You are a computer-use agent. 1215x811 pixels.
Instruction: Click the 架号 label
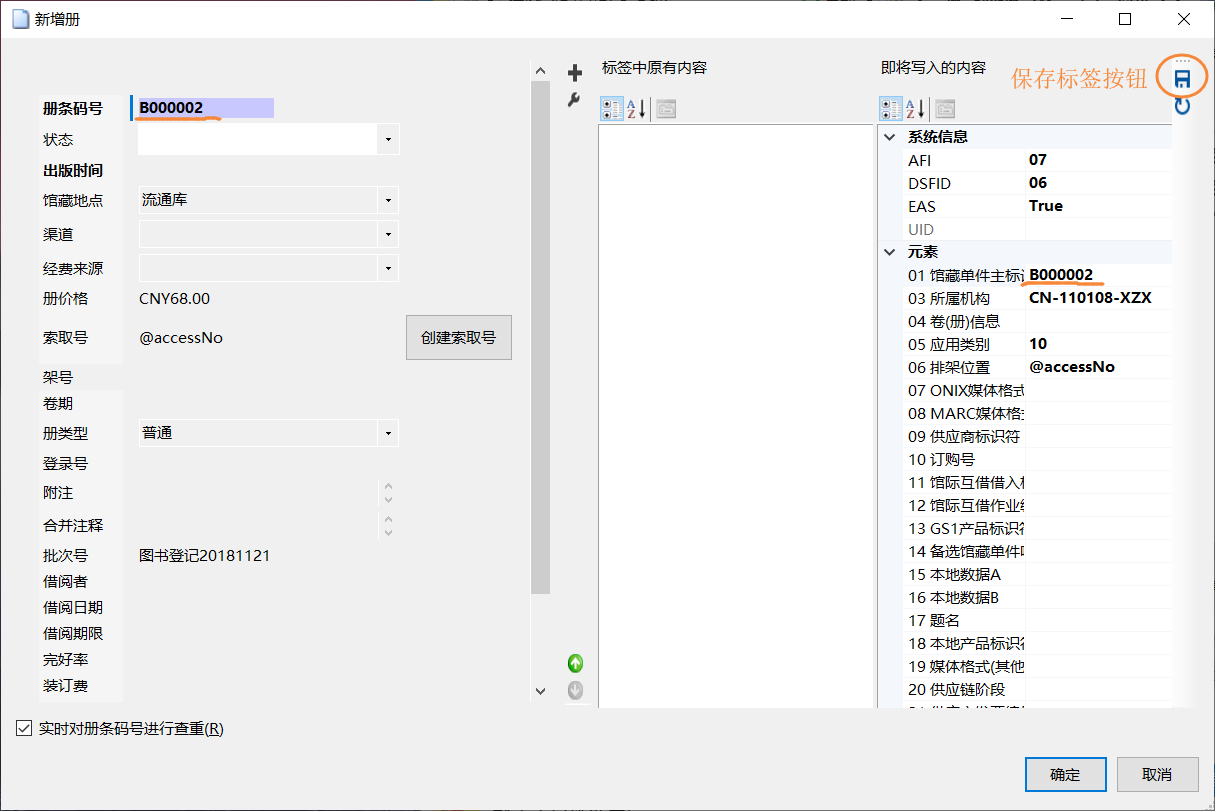[x=58, y=378]
